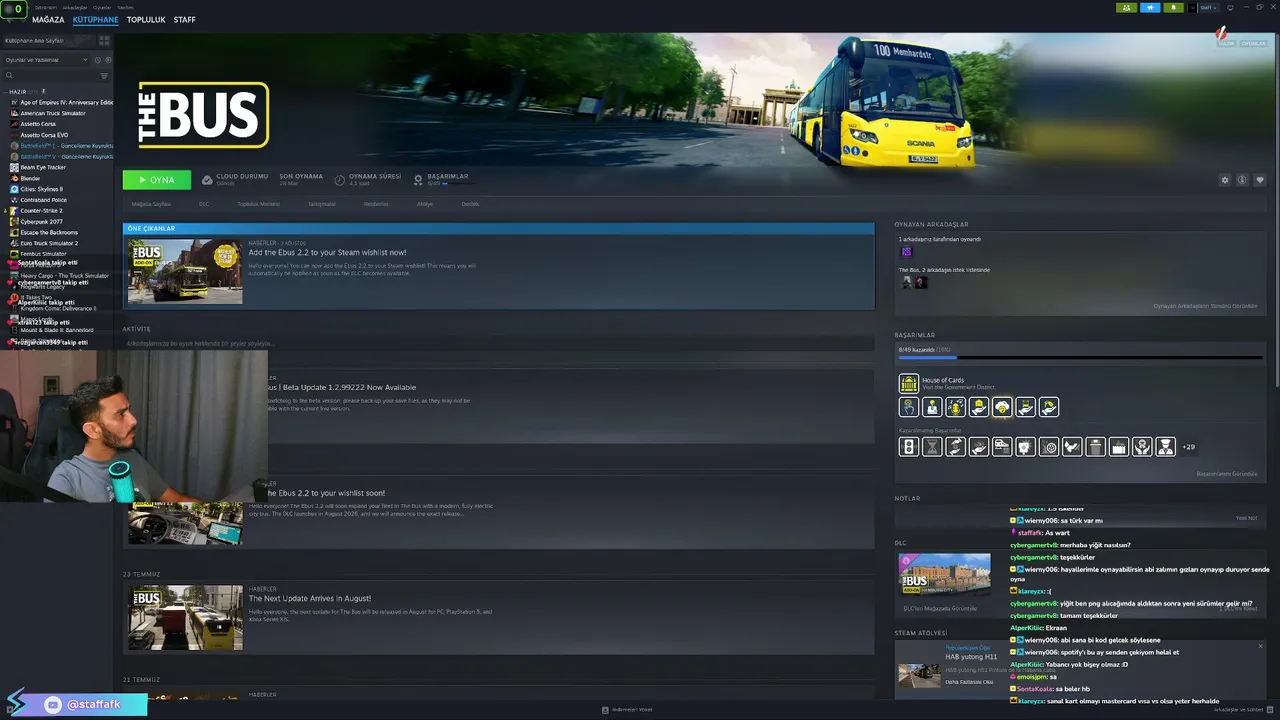The width and height of the screenshot is (1280, 720).
Task: Click the achievements trophy icon in header
Action: 418,180
